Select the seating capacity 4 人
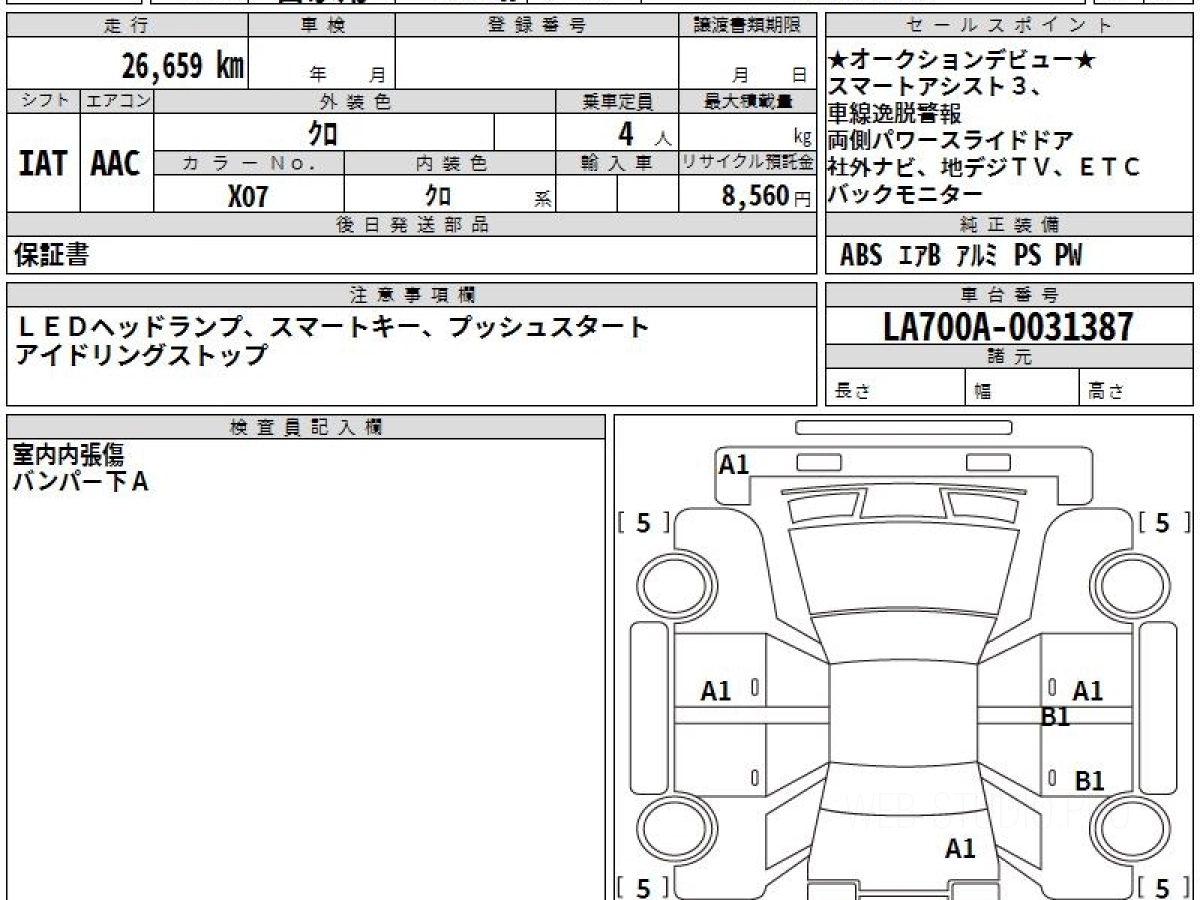1200x900 pixels. tap(645, 132)
